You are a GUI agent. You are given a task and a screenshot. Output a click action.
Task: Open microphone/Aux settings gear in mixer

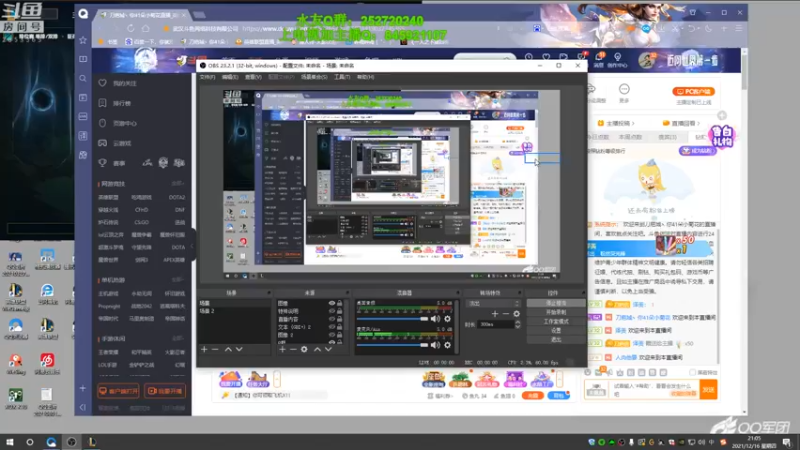coord(447,345)
